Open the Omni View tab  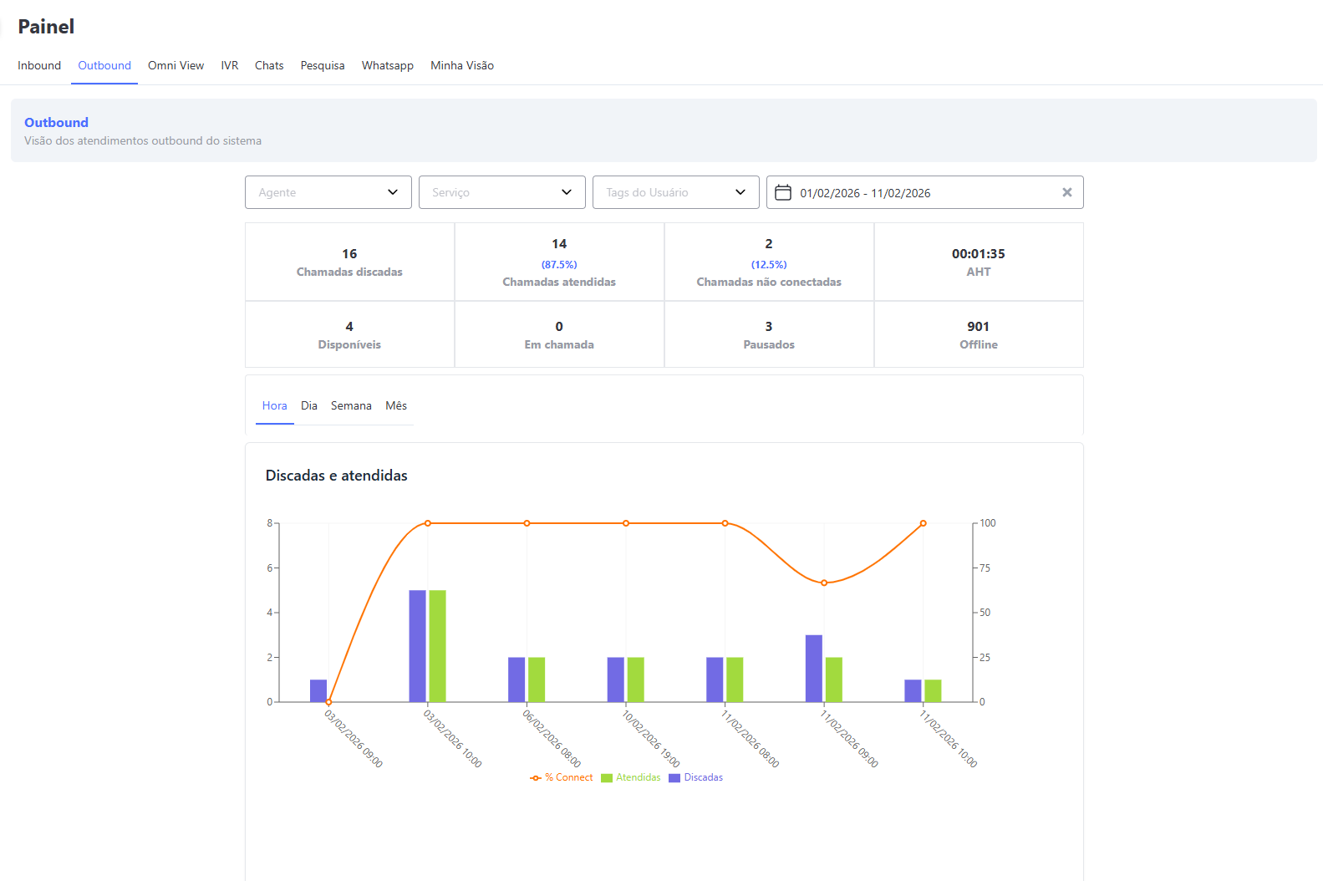[x=176, y=65]
